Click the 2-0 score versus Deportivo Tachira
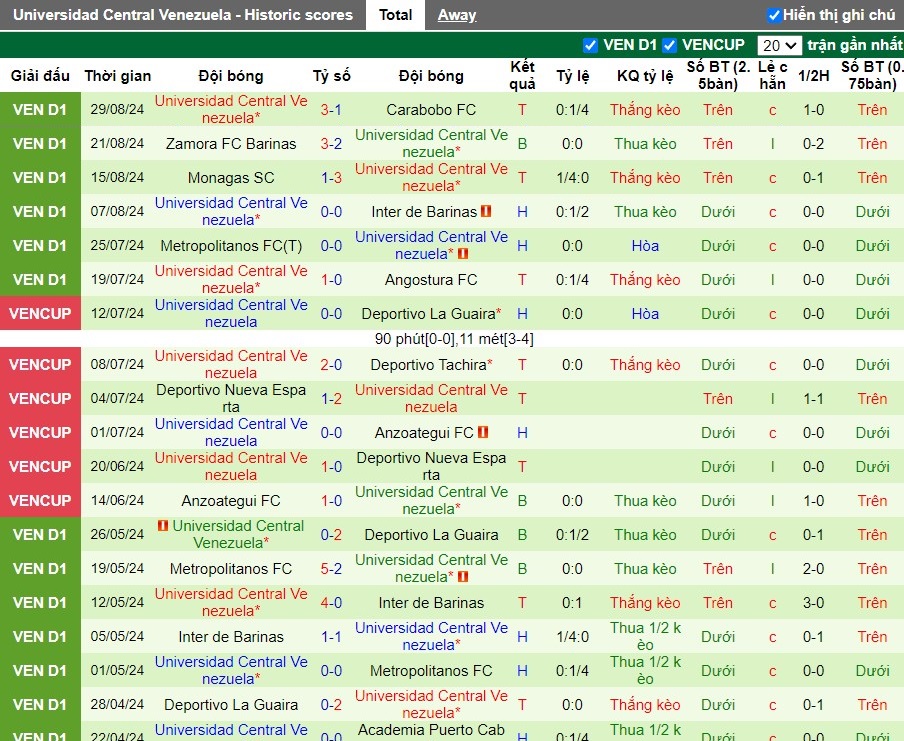Viewport: 904px width, 741px height. 331,364
